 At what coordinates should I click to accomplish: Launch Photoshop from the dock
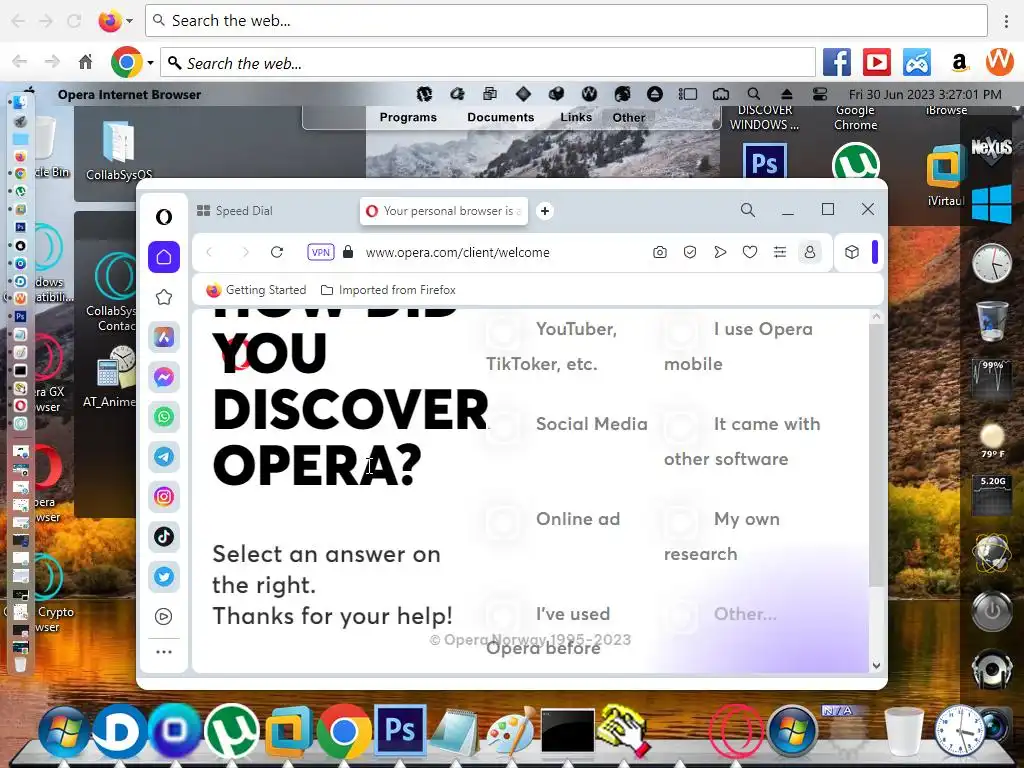pos(400,730)
